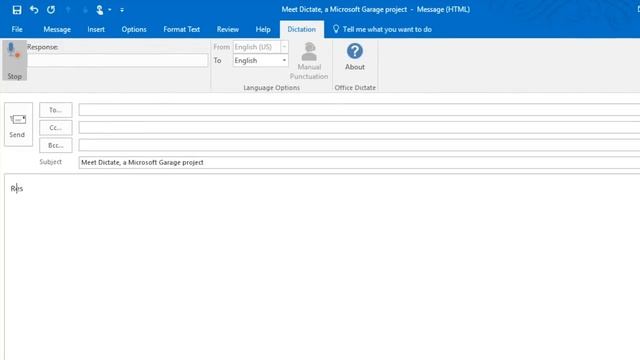This screenshot has width=640, height=360.
Task: Click in the message body area
Action: pyautogui.click(x=322, y=267)
